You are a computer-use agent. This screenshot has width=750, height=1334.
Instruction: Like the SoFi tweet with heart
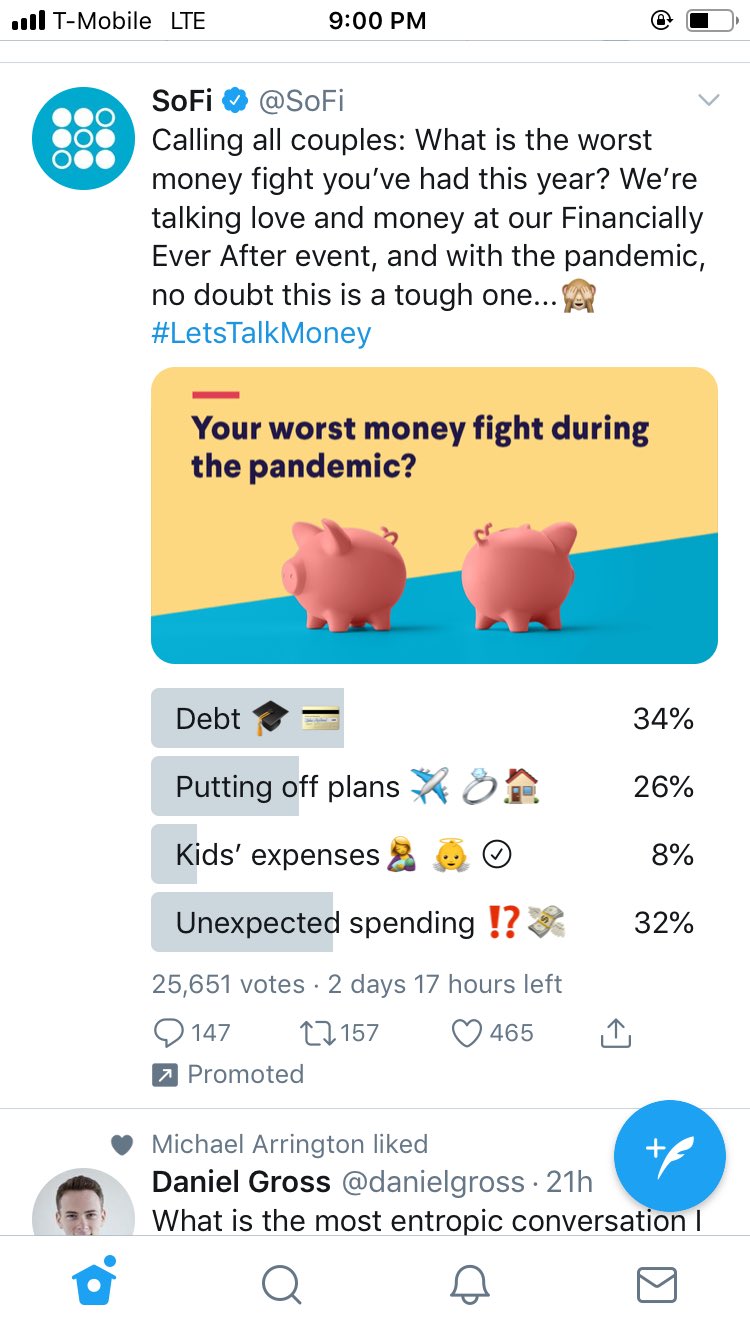coord(467,1033)
